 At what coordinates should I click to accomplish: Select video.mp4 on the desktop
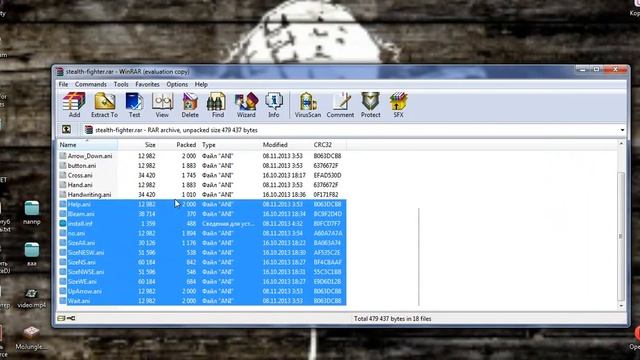[32, 298]
